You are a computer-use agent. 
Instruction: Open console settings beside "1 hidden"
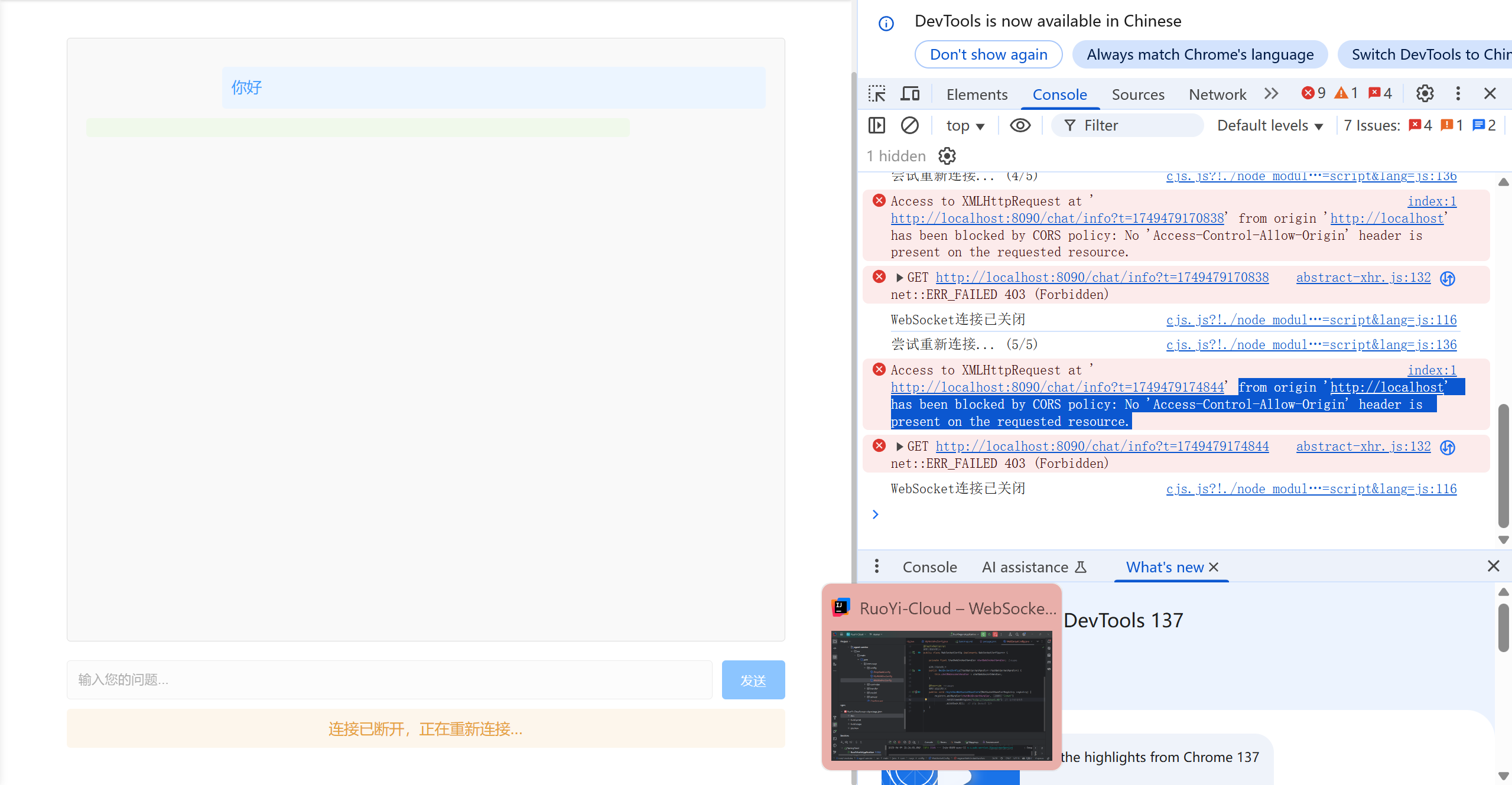coord(946,155)
